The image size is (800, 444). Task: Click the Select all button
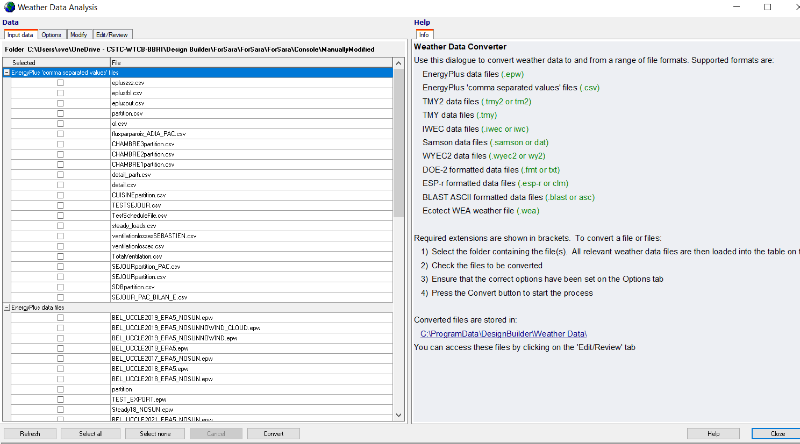point(89,434)
